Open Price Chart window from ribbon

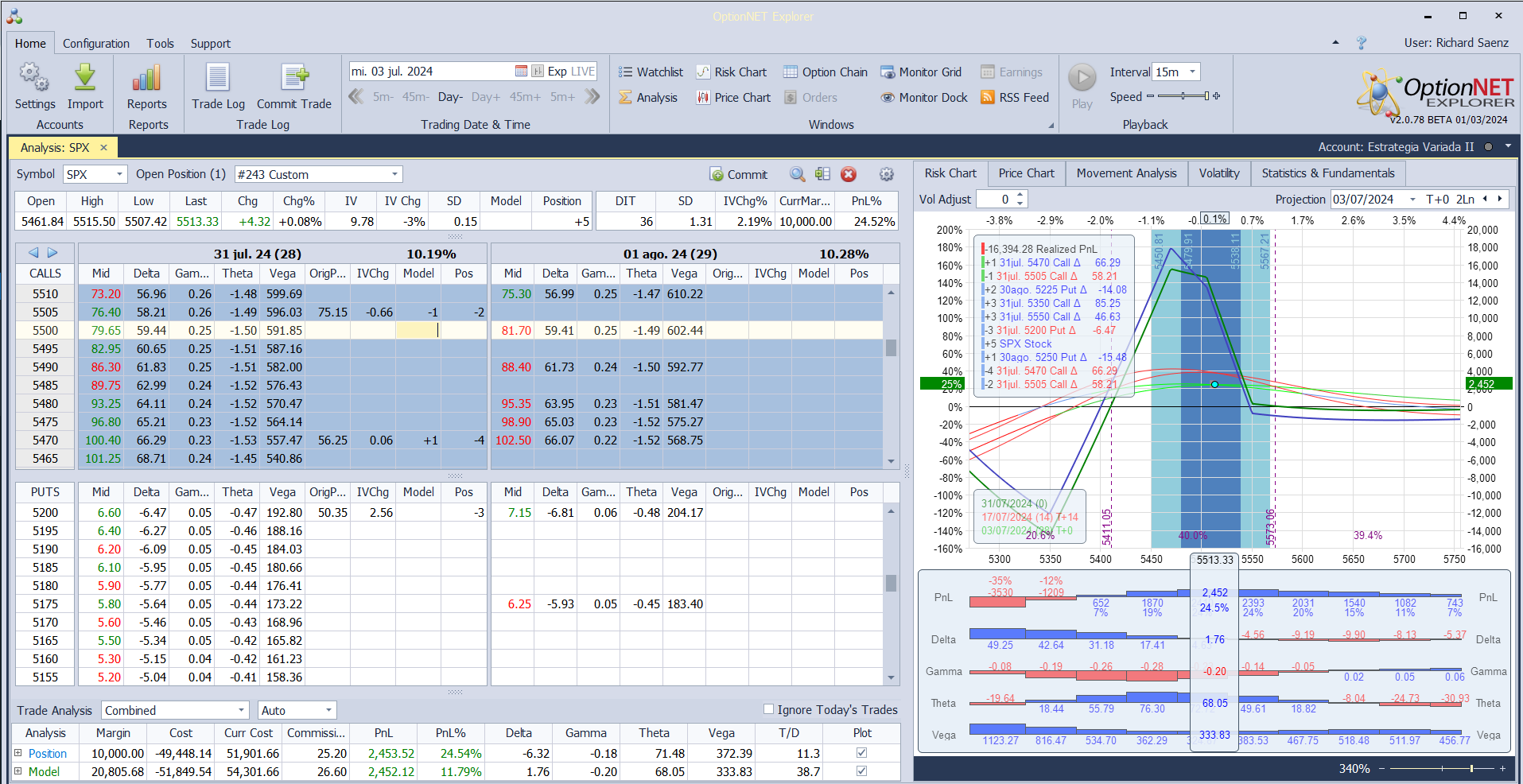733,98
